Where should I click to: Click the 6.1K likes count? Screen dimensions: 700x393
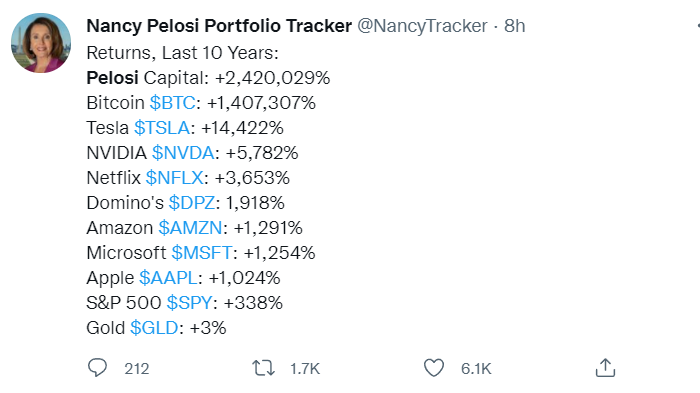(x=476, y=369)
